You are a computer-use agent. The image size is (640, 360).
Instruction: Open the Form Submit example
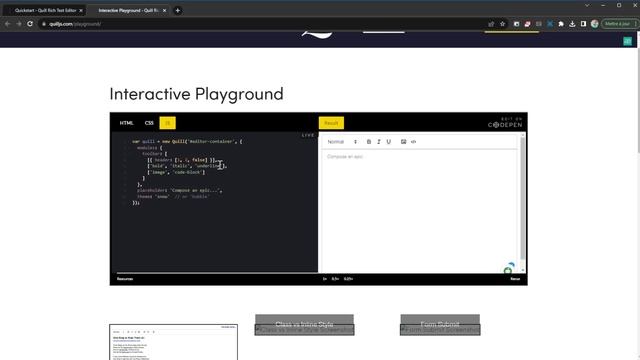click(440, 325)
